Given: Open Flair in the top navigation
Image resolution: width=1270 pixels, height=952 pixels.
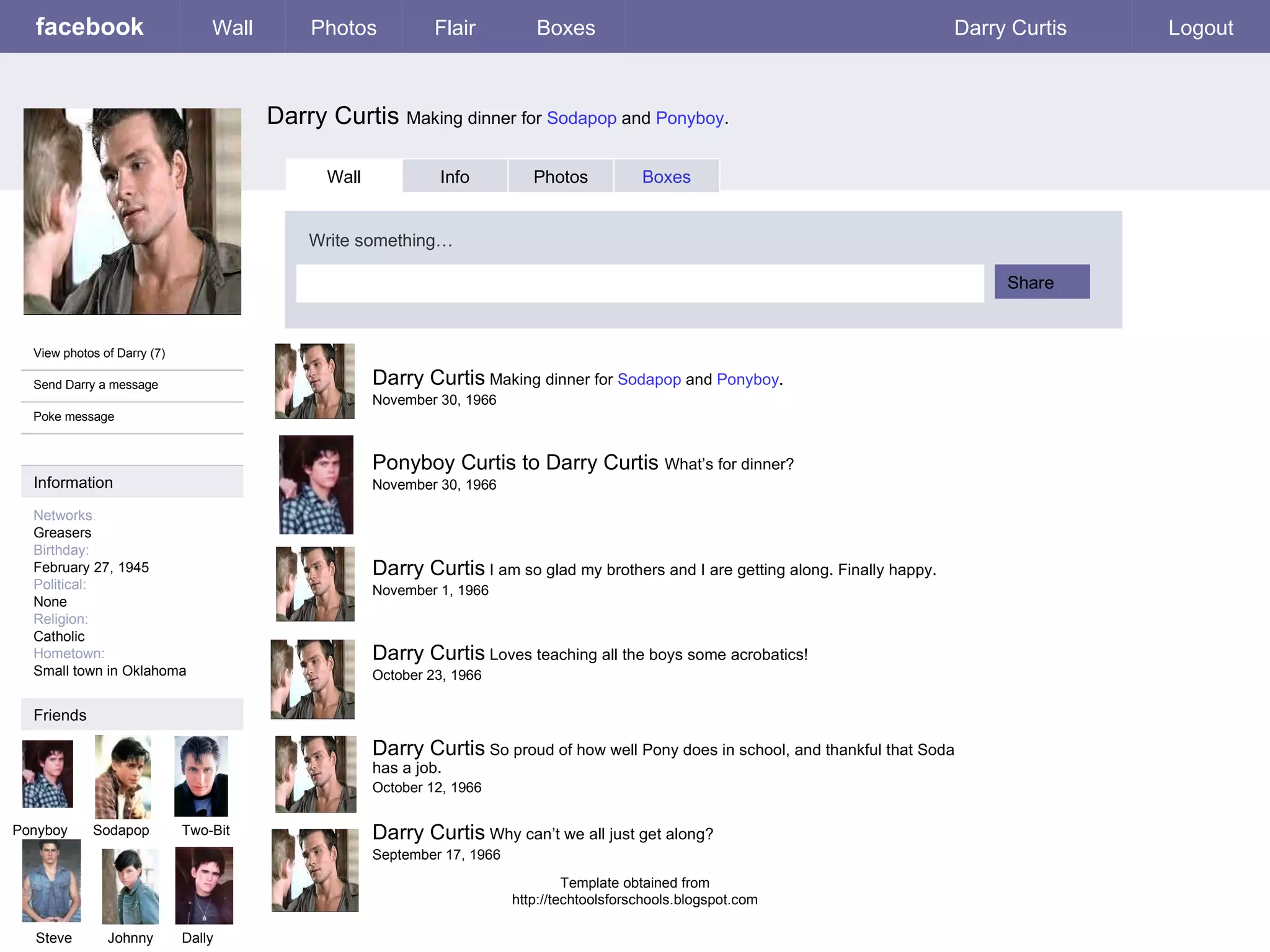Looking at the screenshot, I should [x=455, y=28].
